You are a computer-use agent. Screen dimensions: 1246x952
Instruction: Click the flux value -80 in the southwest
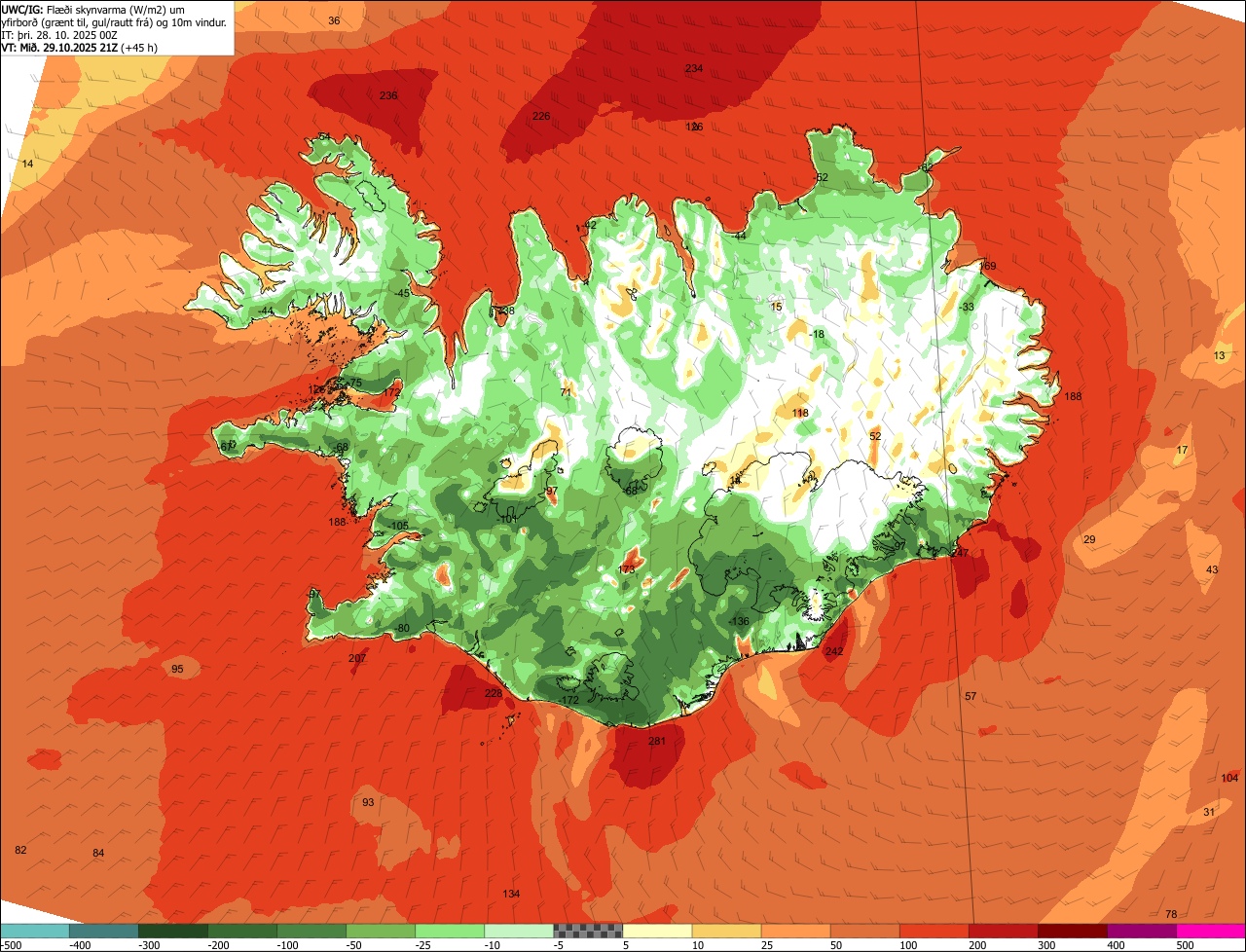point(402,628)
